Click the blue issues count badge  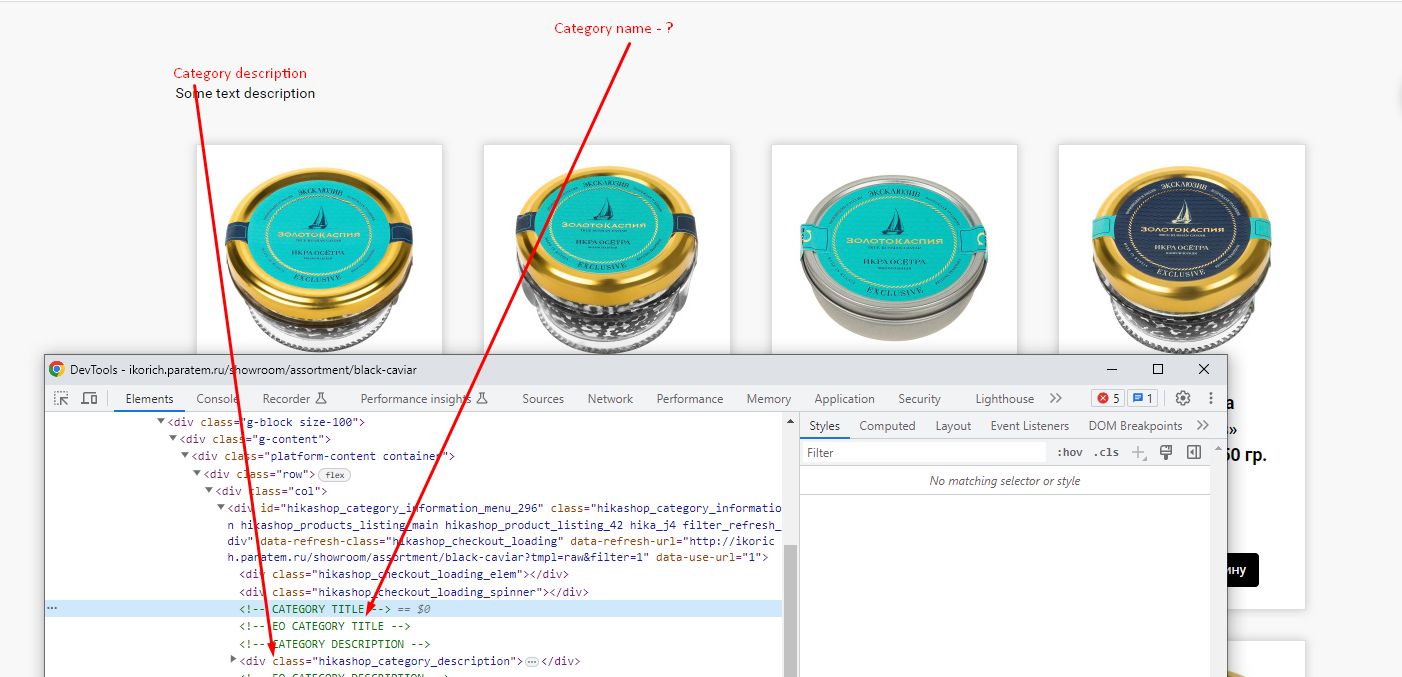point(1142,398)
